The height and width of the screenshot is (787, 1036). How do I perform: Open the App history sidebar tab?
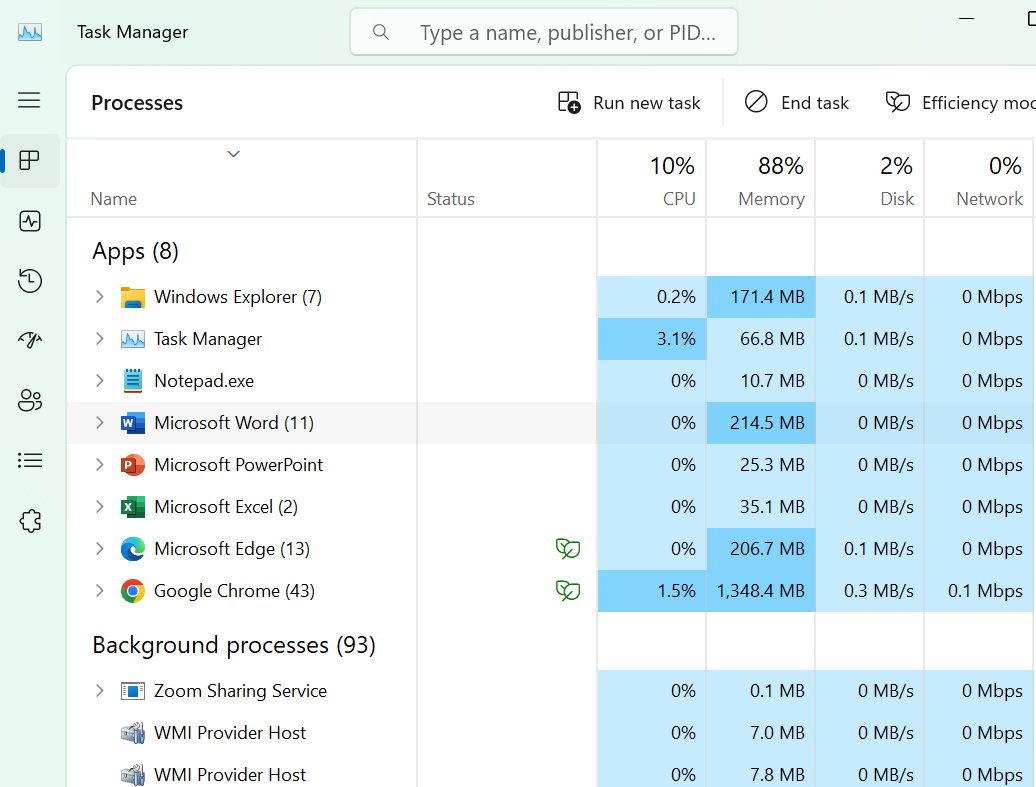click(x=30, y=281)
